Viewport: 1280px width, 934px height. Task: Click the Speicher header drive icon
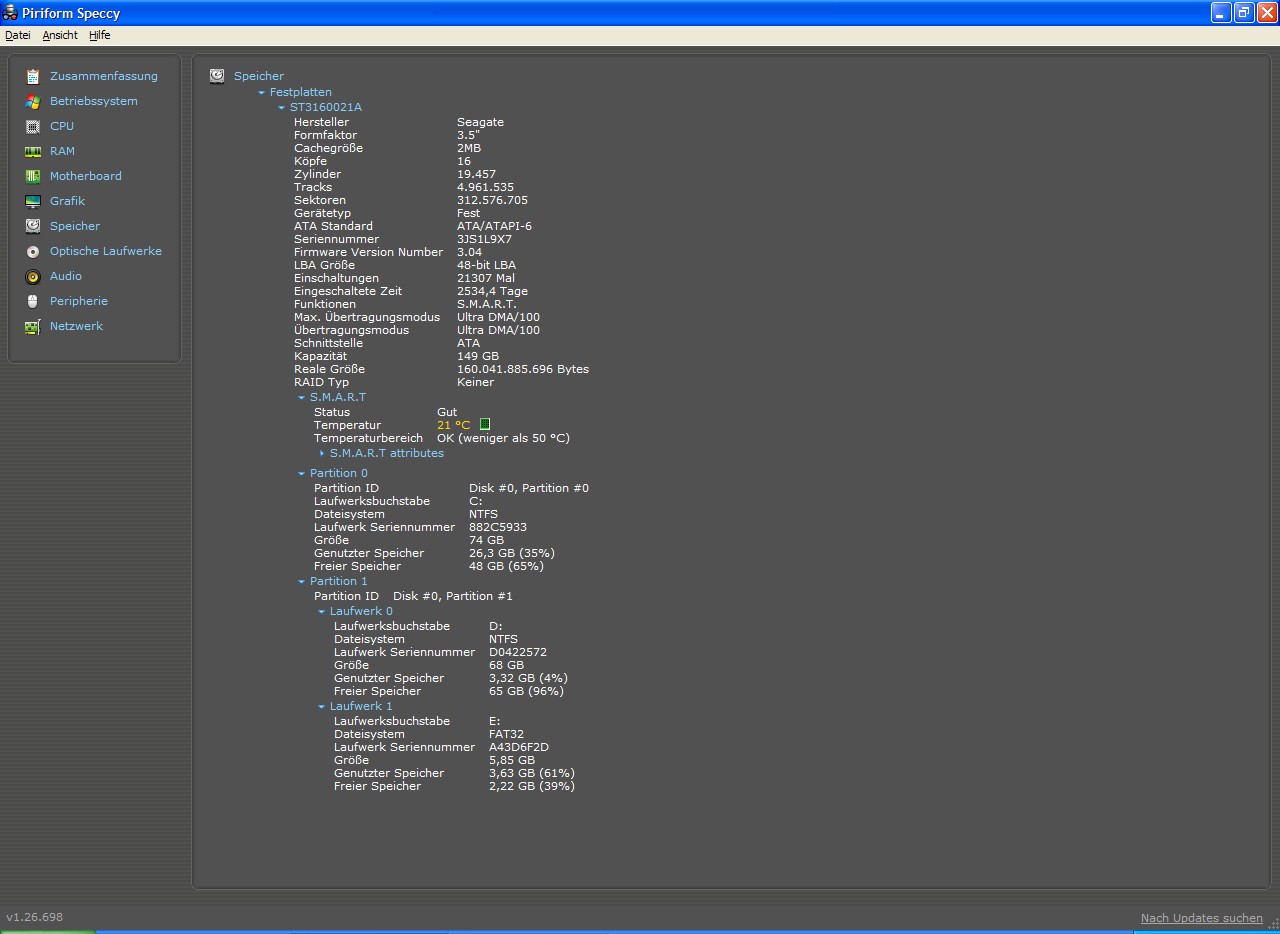pyautogui.click(x=217, y=76)
